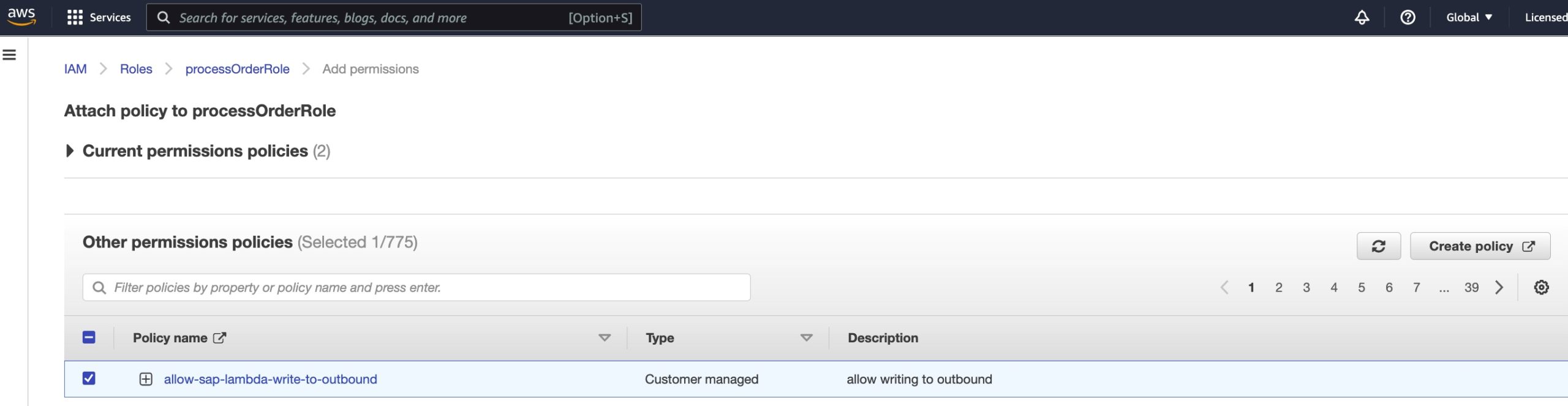Screen dimensions: 1568x406
Task: Navigate to processOrderRole breadcrumb link
Action: [237, 69]
